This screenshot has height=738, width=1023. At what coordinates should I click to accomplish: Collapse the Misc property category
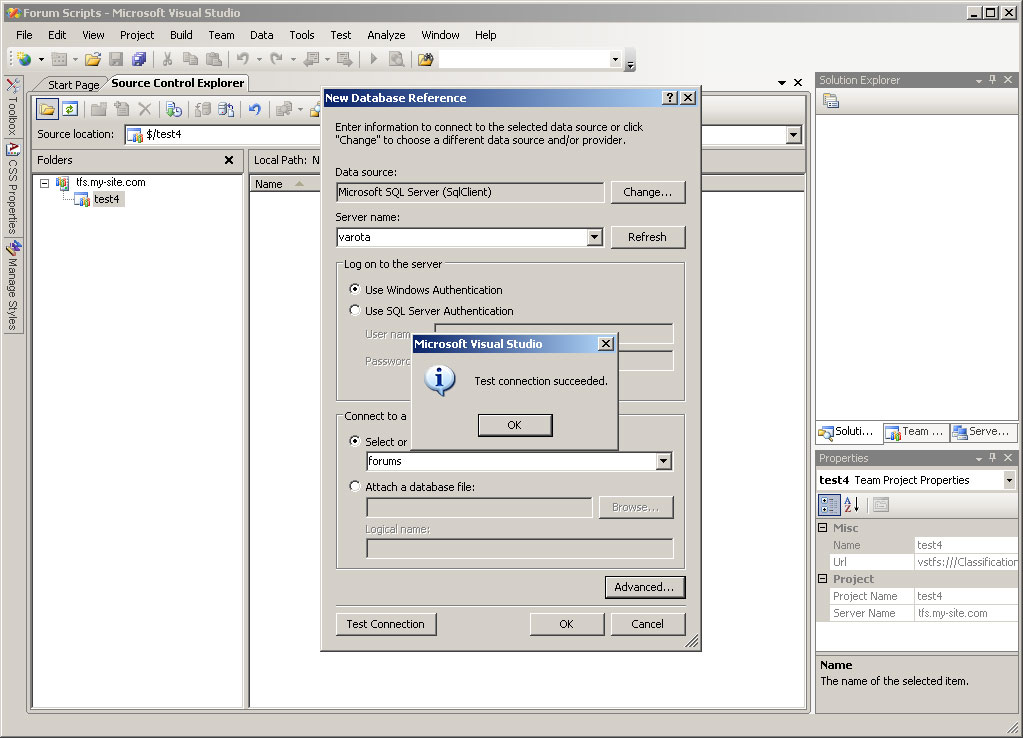823,527
